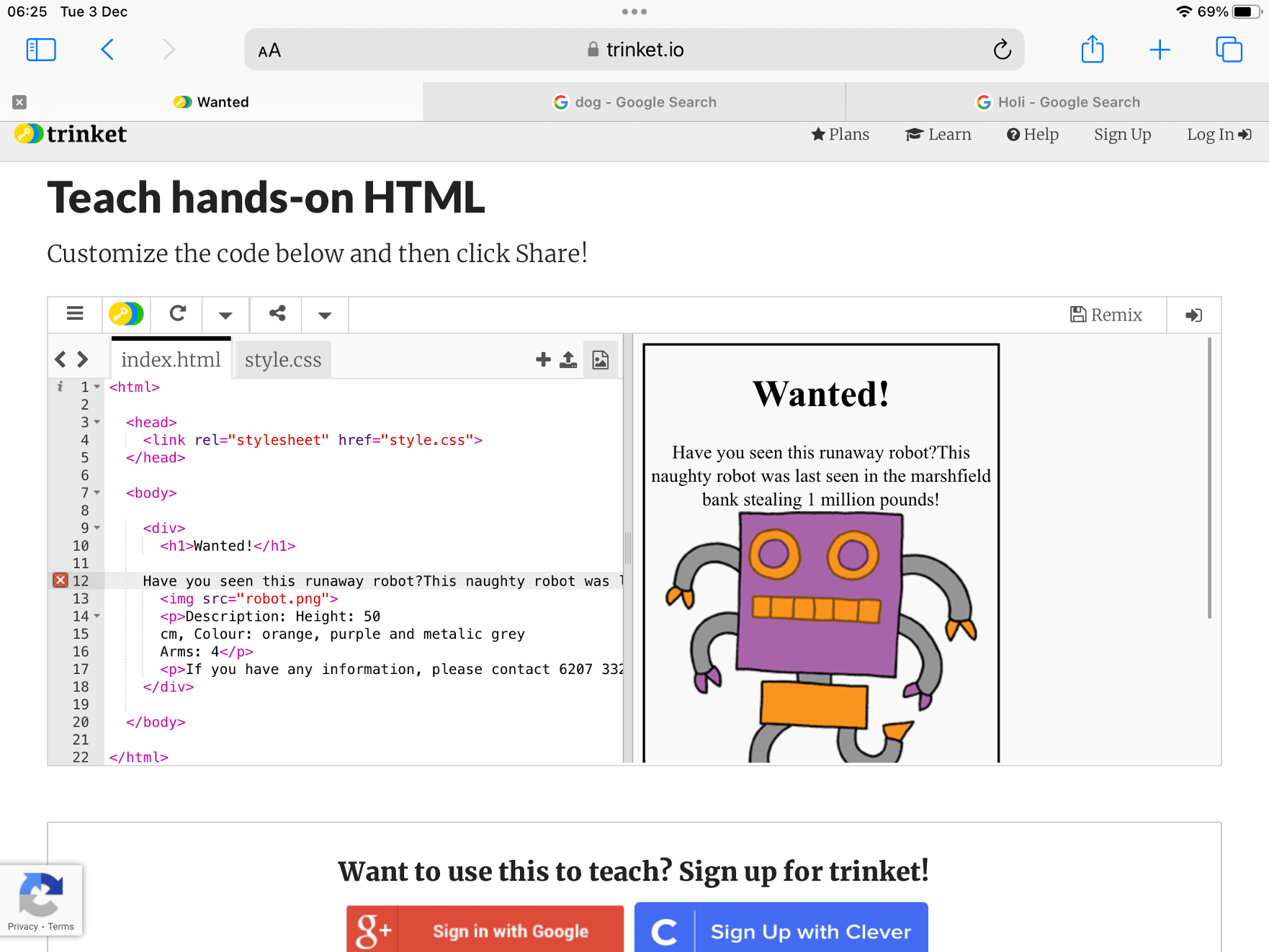Collapse the head tag fold arrow on line 3
The width and height of the screenshot is (1269, 952).
pyautogui.click(x=97, y=422)
